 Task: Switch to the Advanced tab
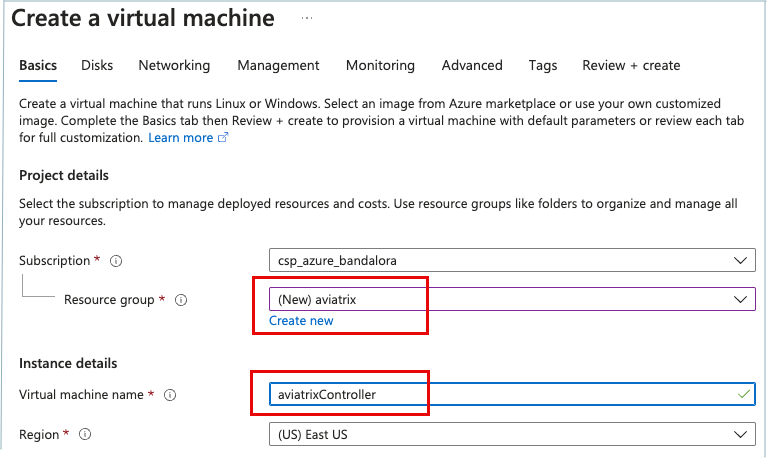[472, 66]
